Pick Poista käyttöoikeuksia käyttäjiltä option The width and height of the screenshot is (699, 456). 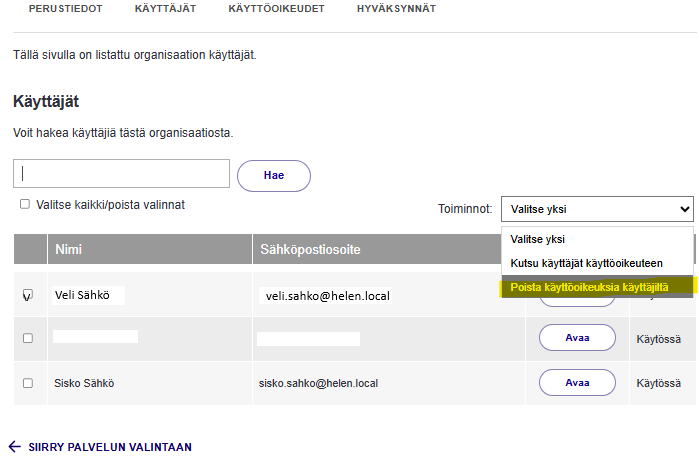pos(588,287)
